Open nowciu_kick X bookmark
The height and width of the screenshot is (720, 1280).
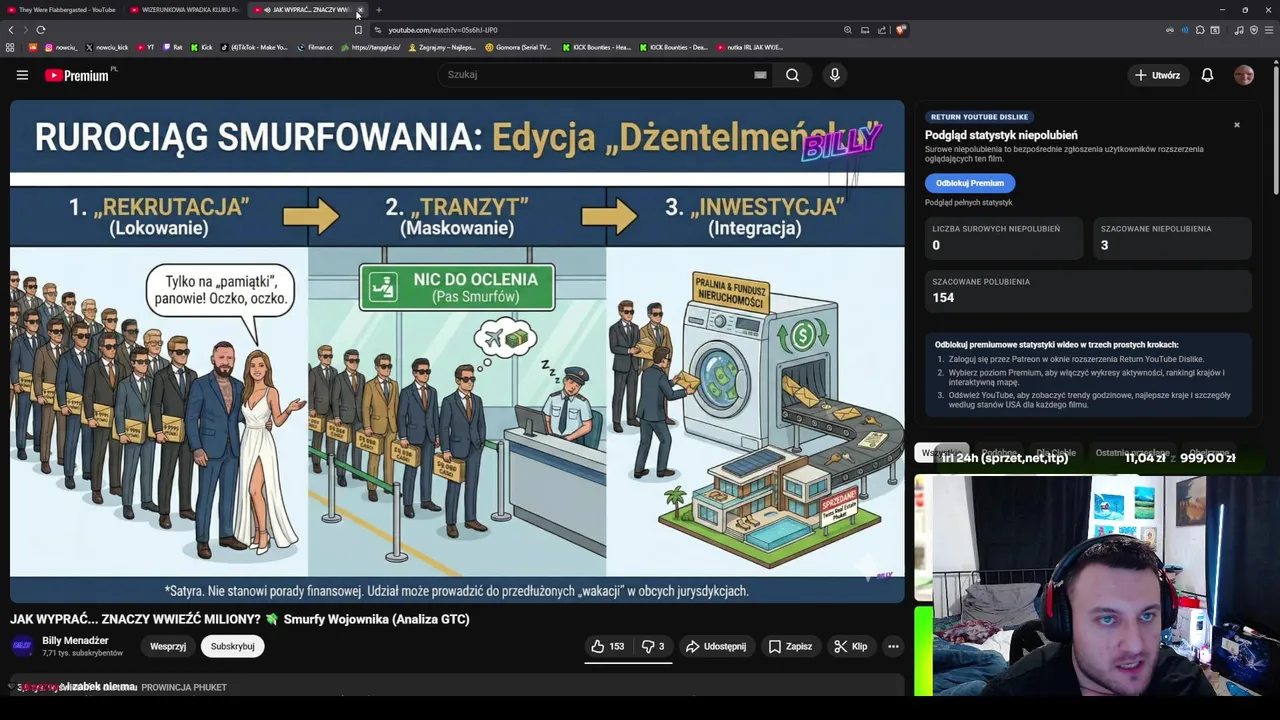point(107,47)
